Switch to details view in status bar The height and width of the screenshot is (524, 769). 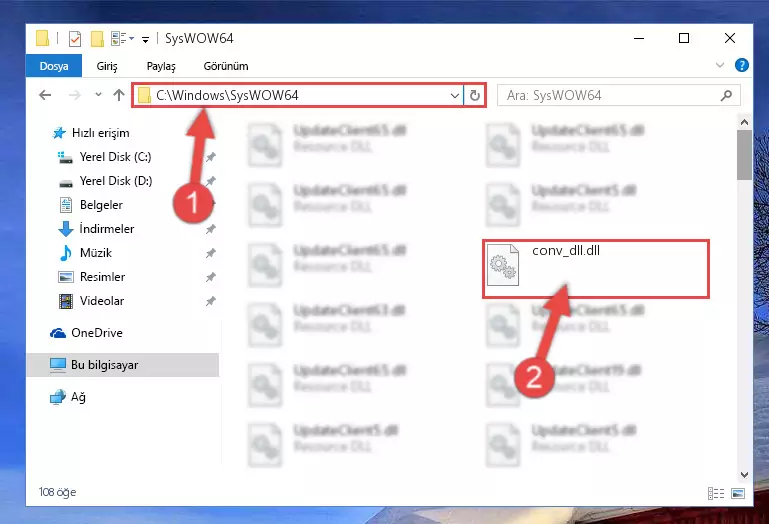pyautogui.click(x=716, y=493)
